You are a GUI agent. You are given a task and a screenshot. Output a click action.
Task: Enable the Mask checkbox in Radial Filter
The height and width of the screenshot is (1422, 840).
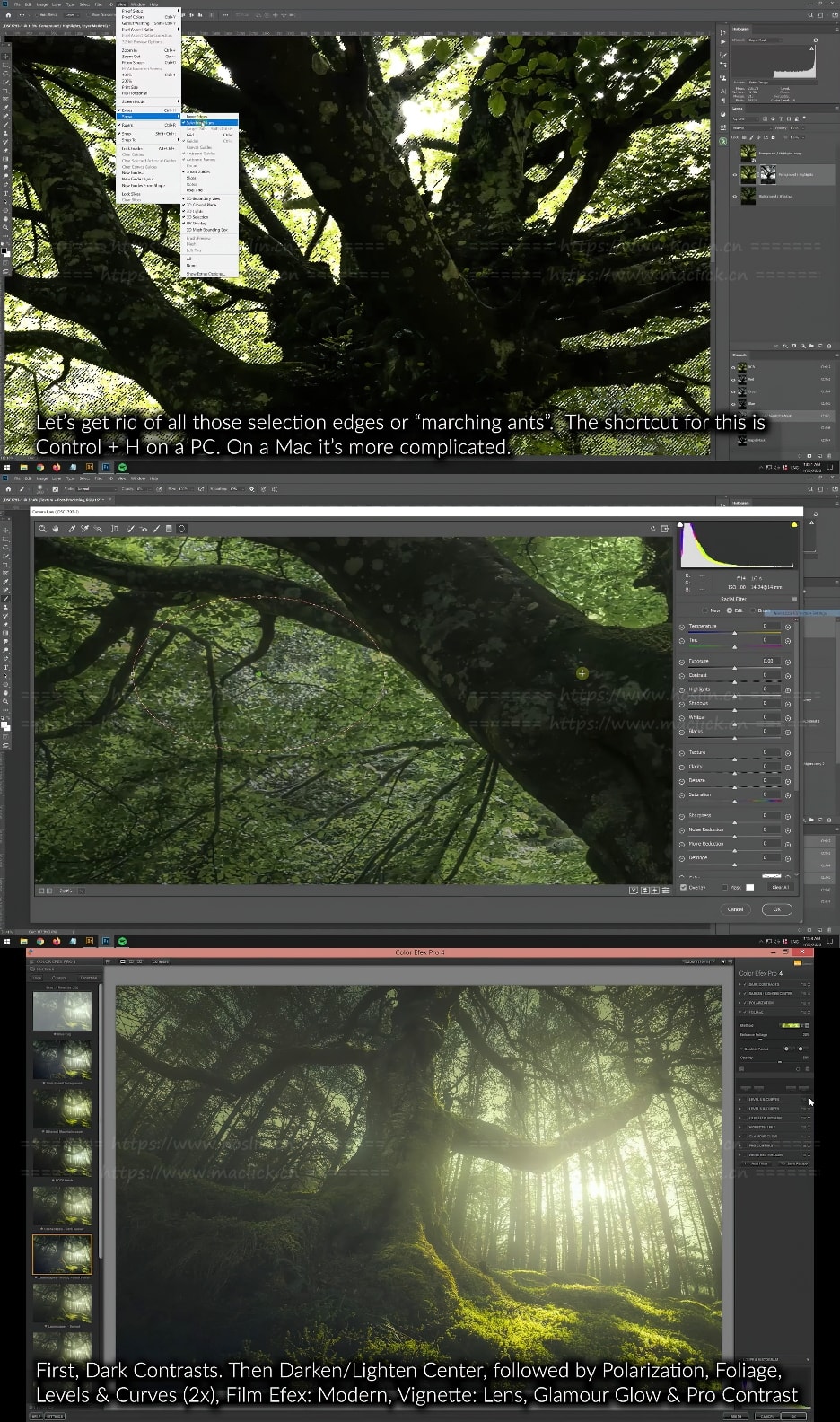(x=724, y=887)
